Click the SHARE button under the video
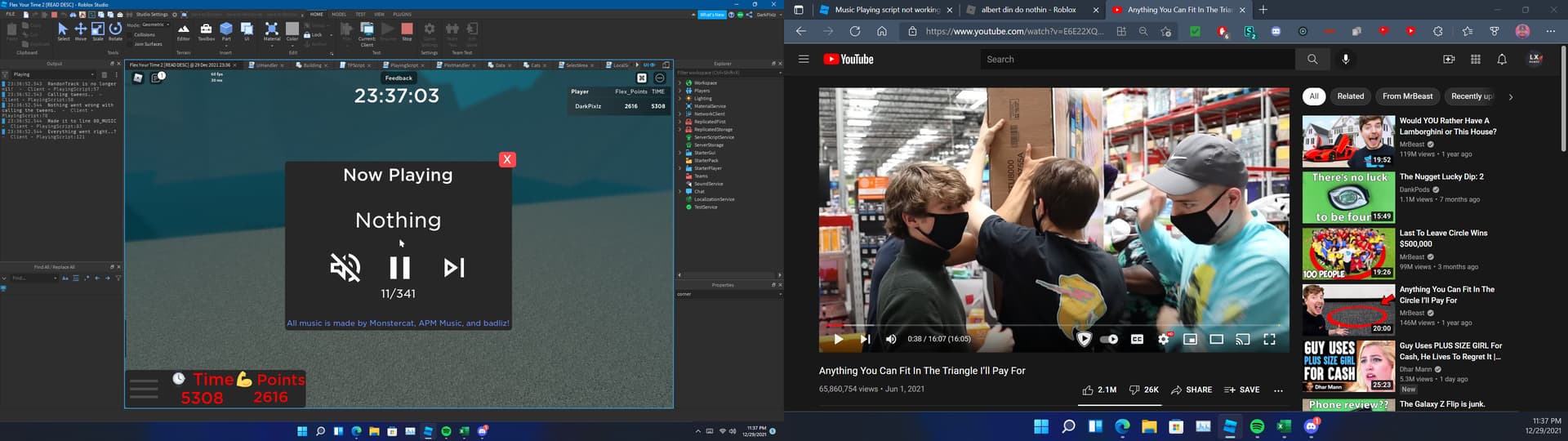 (1192, 390)
